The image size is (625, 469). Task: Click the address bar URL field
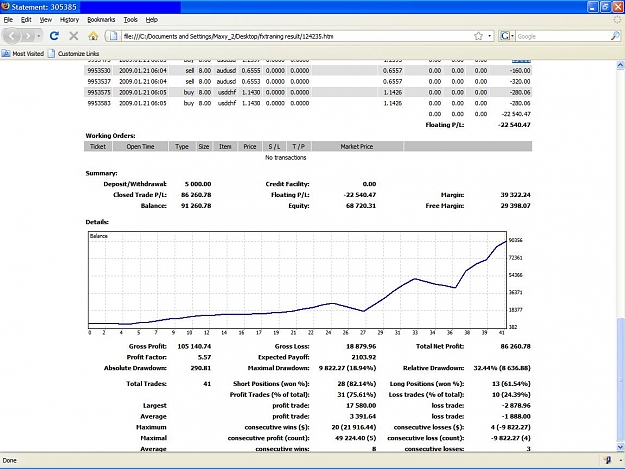[x=296, y=36]
